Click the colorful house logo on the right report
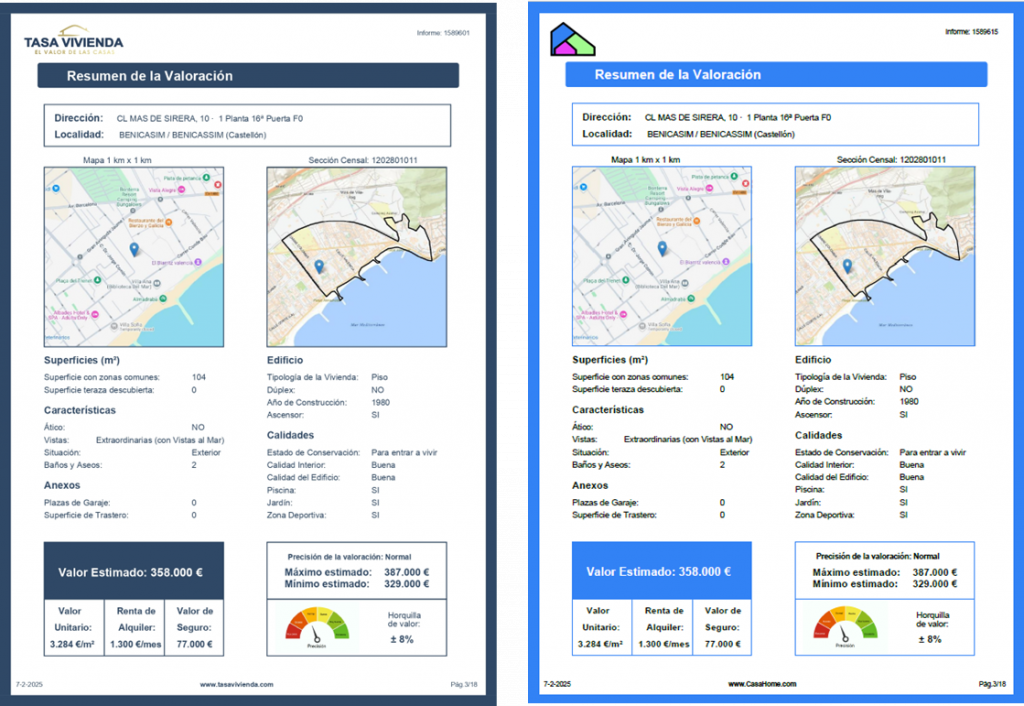1024x706 pixels. click(x=572, y=40)
